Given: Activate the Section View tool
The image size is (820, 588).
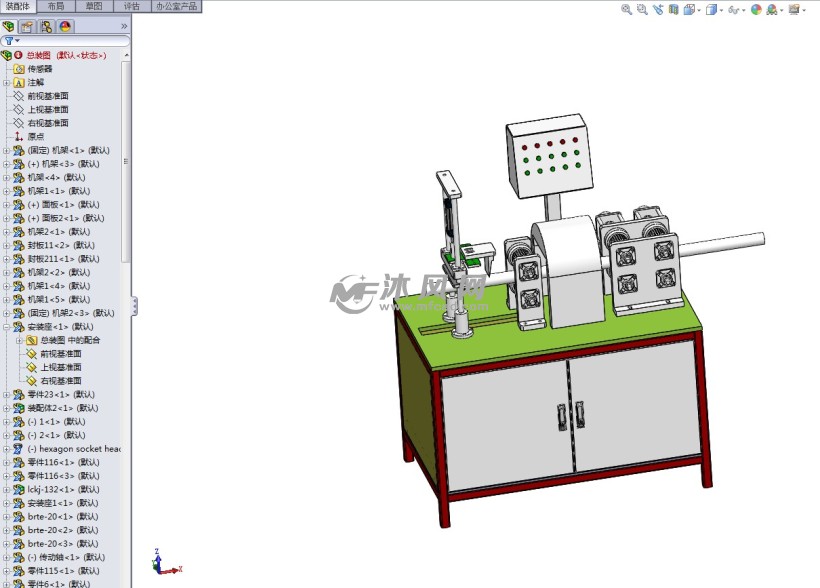Looking at the screenshot, I should click(x=673, y=9).
